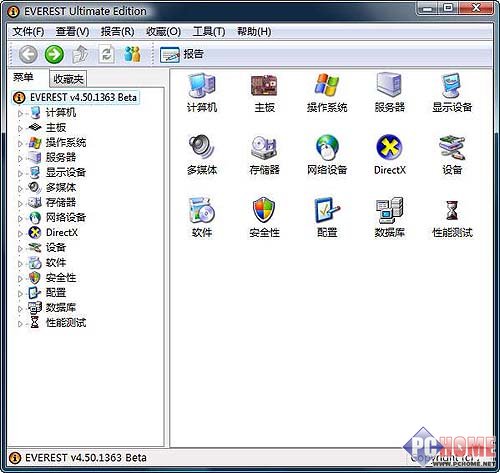
Task: Click the EVEREST title bar info icon
Action: [14, 12]
